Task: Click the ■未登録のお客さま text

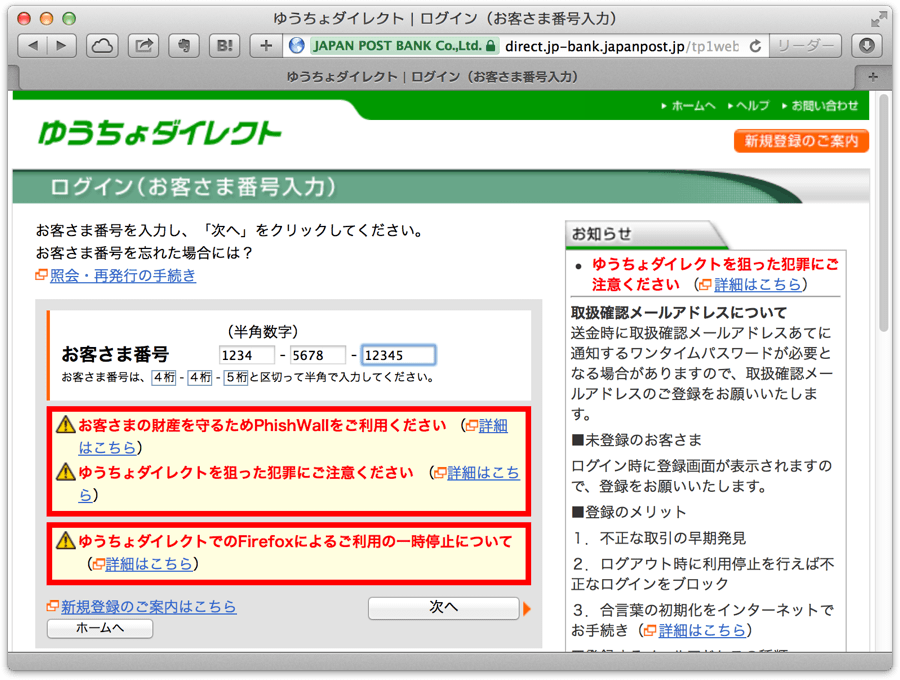Action: pyautogui.click(x=636, y=440)
